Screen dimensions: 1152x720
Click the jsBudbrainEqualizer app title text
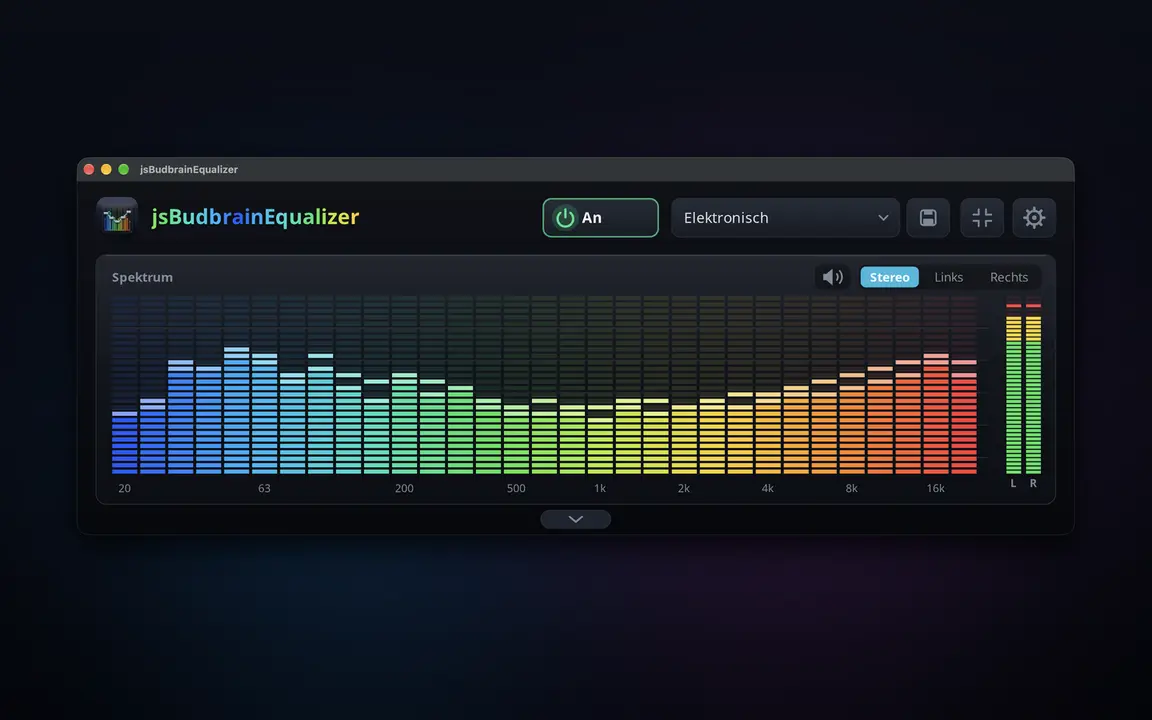pyautogui.click(x=256, y=217)
